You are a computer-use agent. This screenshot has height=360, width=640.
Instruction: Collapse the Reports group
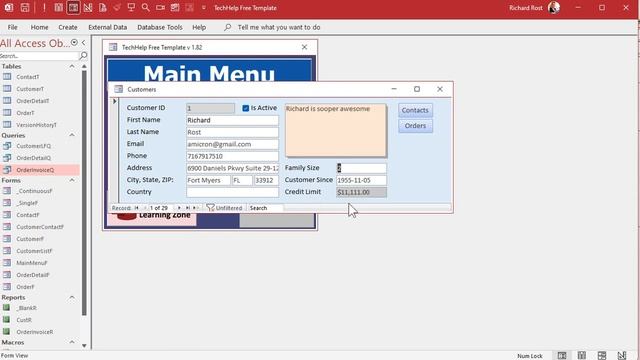tap(72, 298)
